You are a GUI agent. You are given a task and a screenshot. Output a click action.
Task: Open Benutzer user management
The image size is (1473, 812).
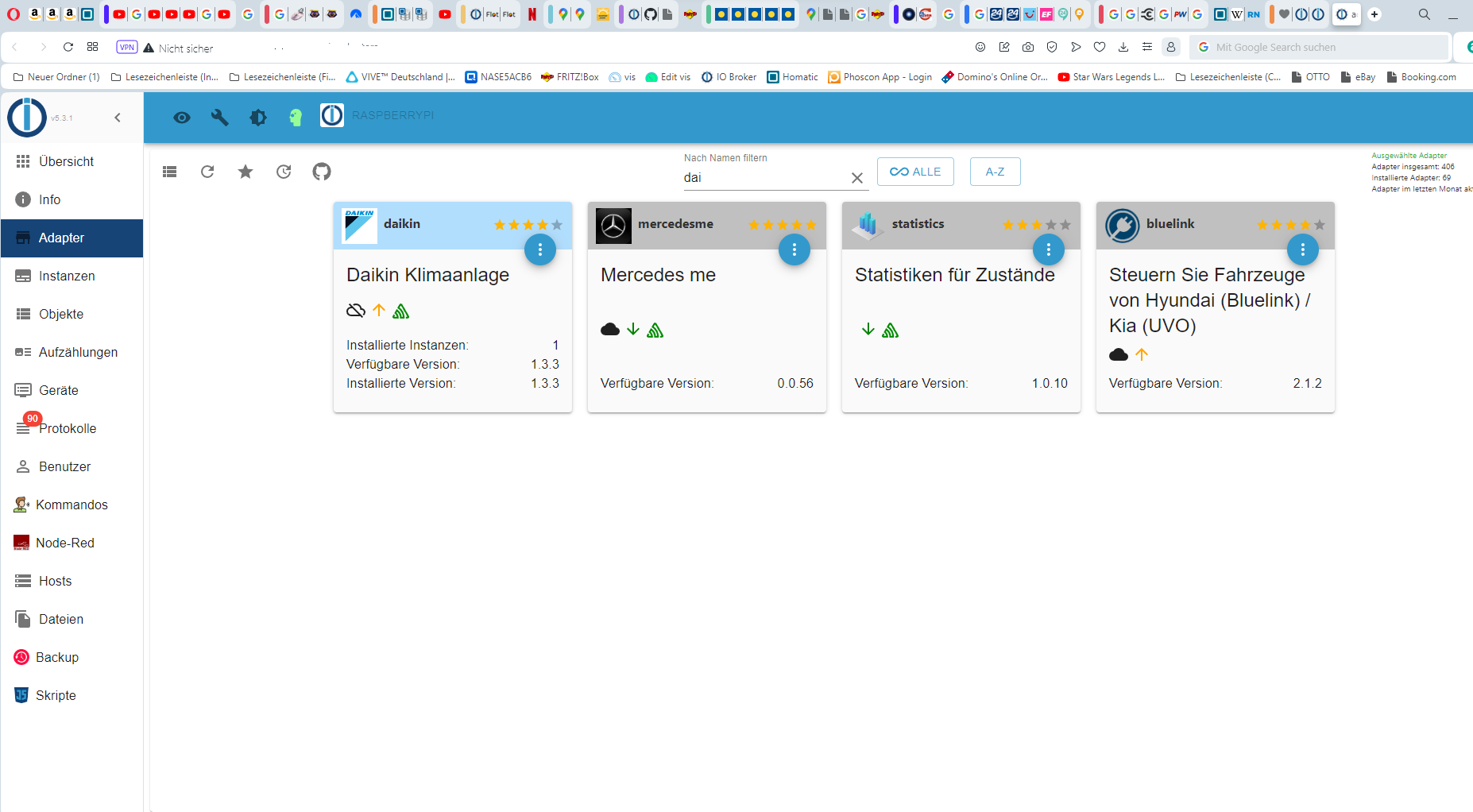[72, 466]
